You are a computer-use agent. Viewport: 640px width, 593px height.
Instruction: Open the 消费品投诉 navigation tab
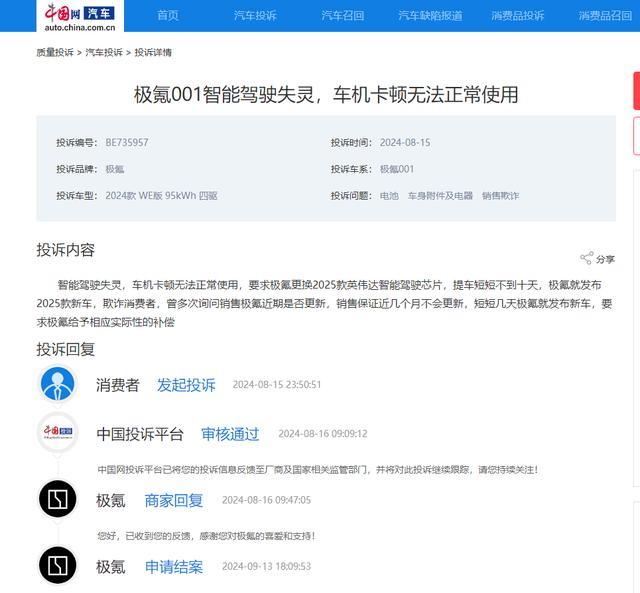pos(518,16)
